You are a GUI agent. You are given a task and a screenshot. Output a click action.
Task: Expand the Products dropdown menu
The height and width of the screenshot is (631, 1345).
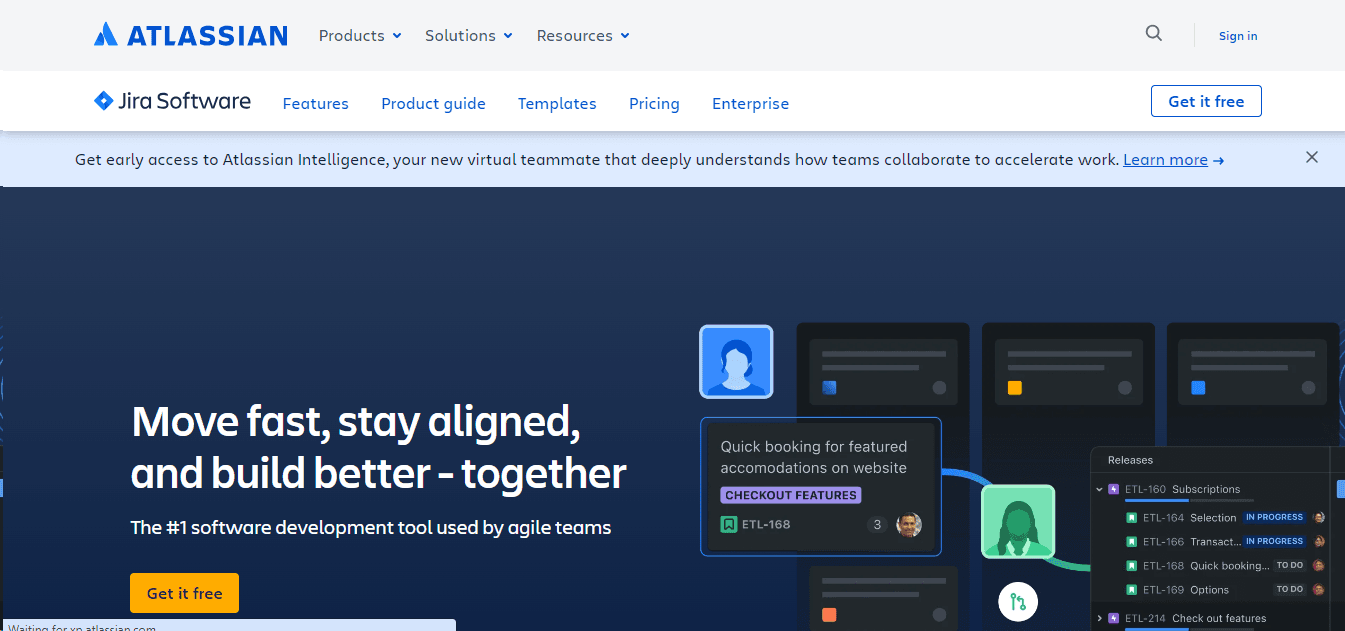coord(360,36)
